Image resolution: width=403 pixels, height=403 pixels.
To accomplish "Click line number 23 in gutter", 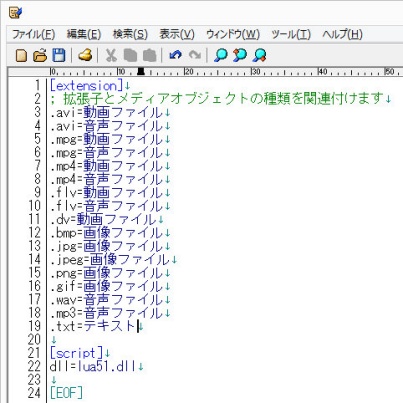I will (x=34, y=379).
